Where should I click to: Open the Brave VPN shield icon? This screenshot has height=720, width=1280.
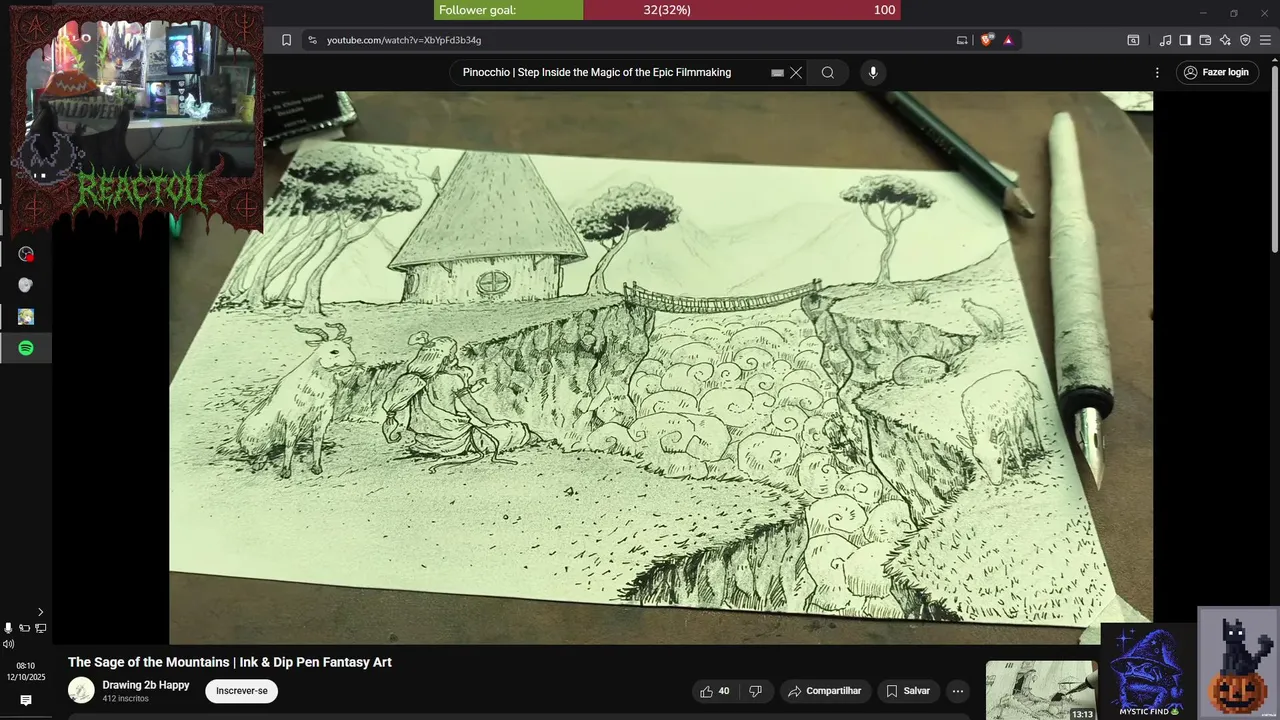tap(1245, 40)
